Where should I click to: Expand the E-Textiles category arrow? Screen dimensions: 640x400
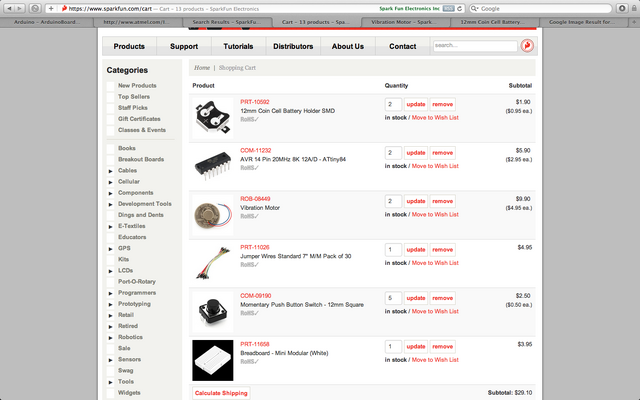point(111,227)
